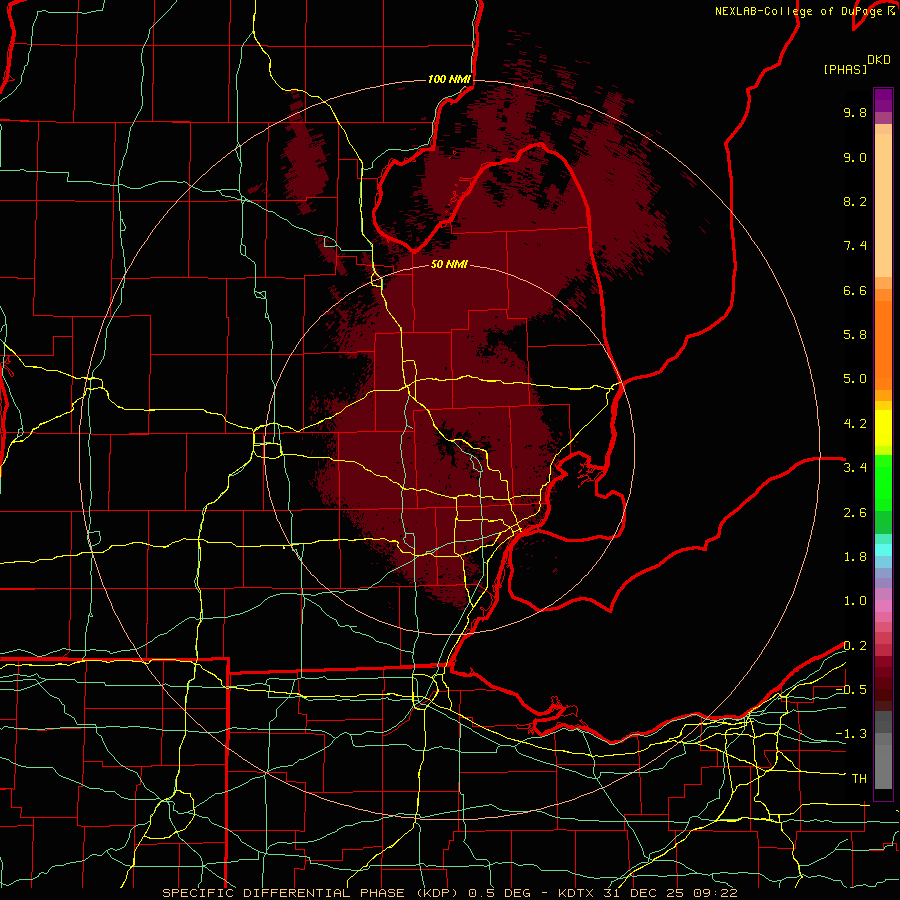Click the DKD label above the color scale

pos(879,60)
